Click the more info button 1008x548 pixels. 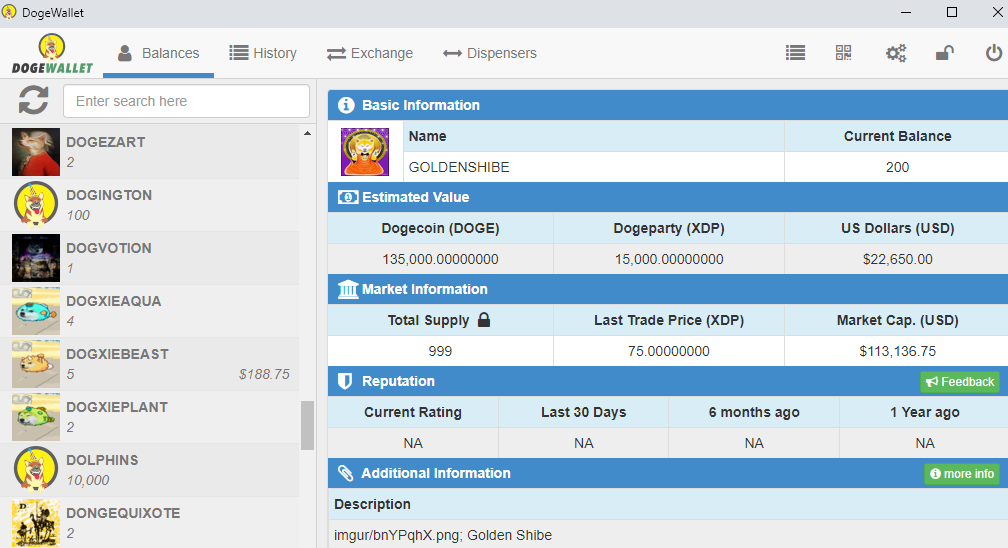point(962,473)
